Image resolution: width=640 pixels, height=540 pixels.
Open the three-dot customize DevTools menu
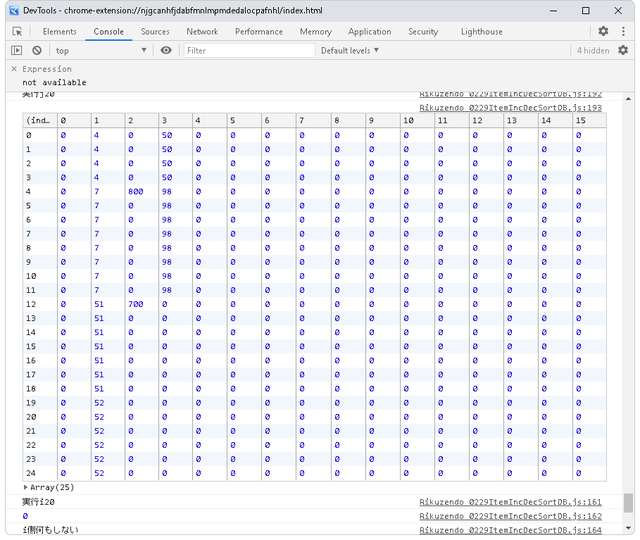point(623,31)
